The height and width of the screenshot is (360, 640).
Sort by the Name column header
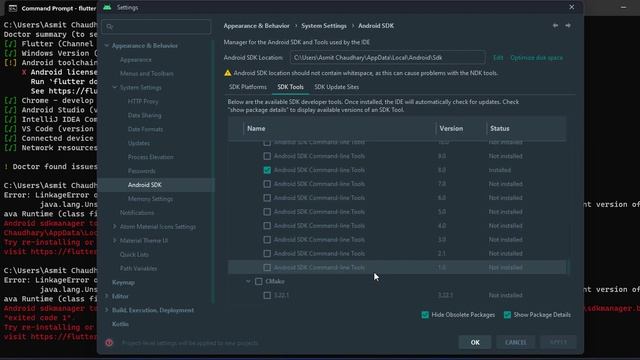(x=256, y=129)
